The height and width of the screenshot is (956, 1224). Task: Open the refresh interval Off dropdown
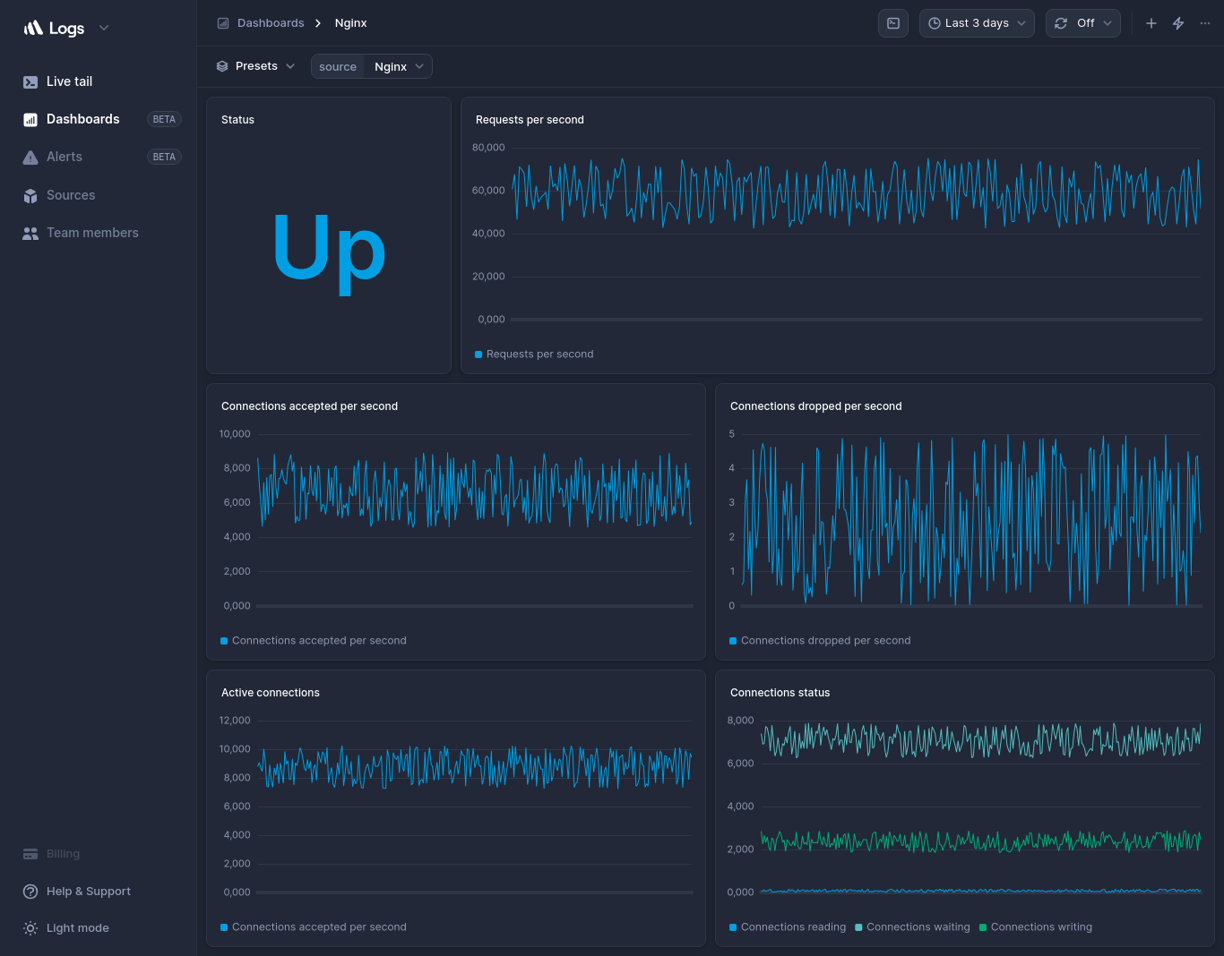pos(1083,23)
